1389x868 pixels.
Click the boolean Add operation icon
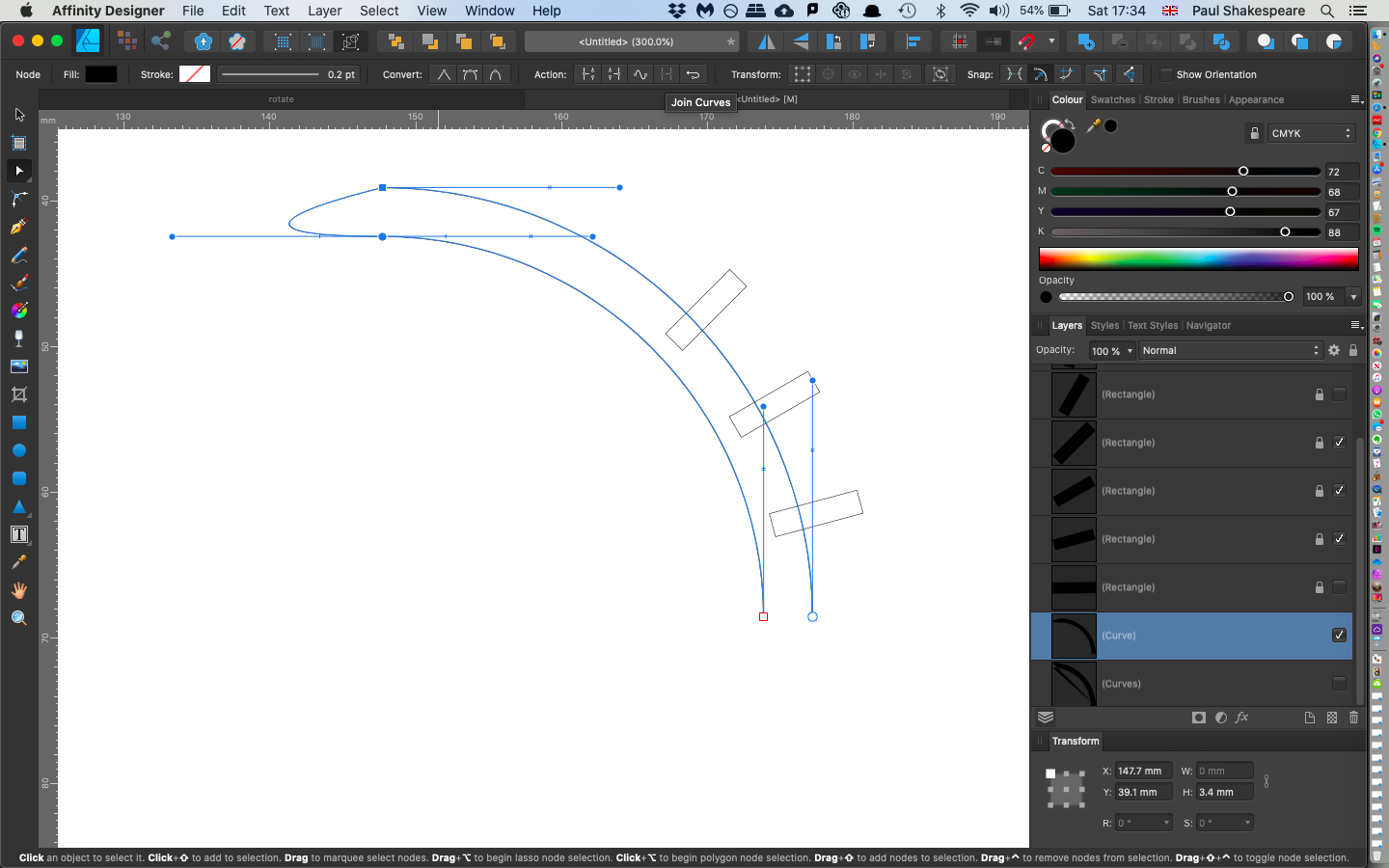1085,41
